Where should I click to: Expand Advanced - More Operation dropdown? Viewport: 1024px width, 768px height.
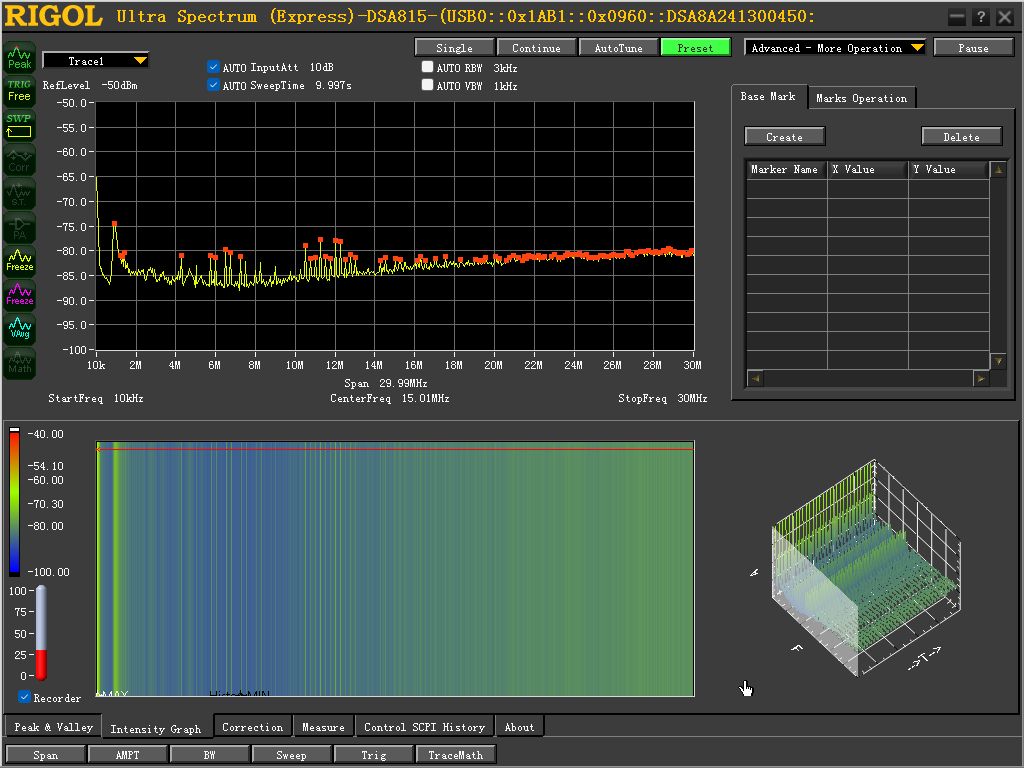click(835, 48)
